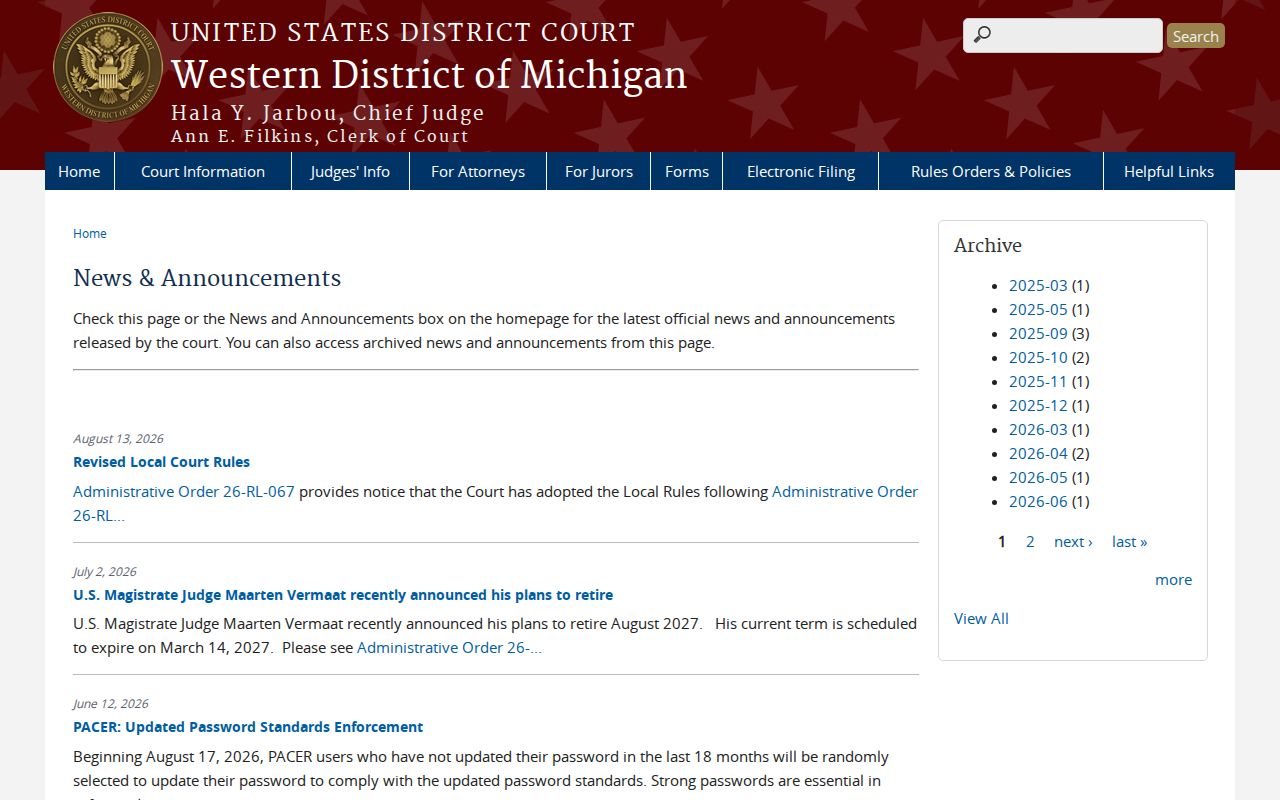Open the 2025-03 archive link

[1038, 286]
